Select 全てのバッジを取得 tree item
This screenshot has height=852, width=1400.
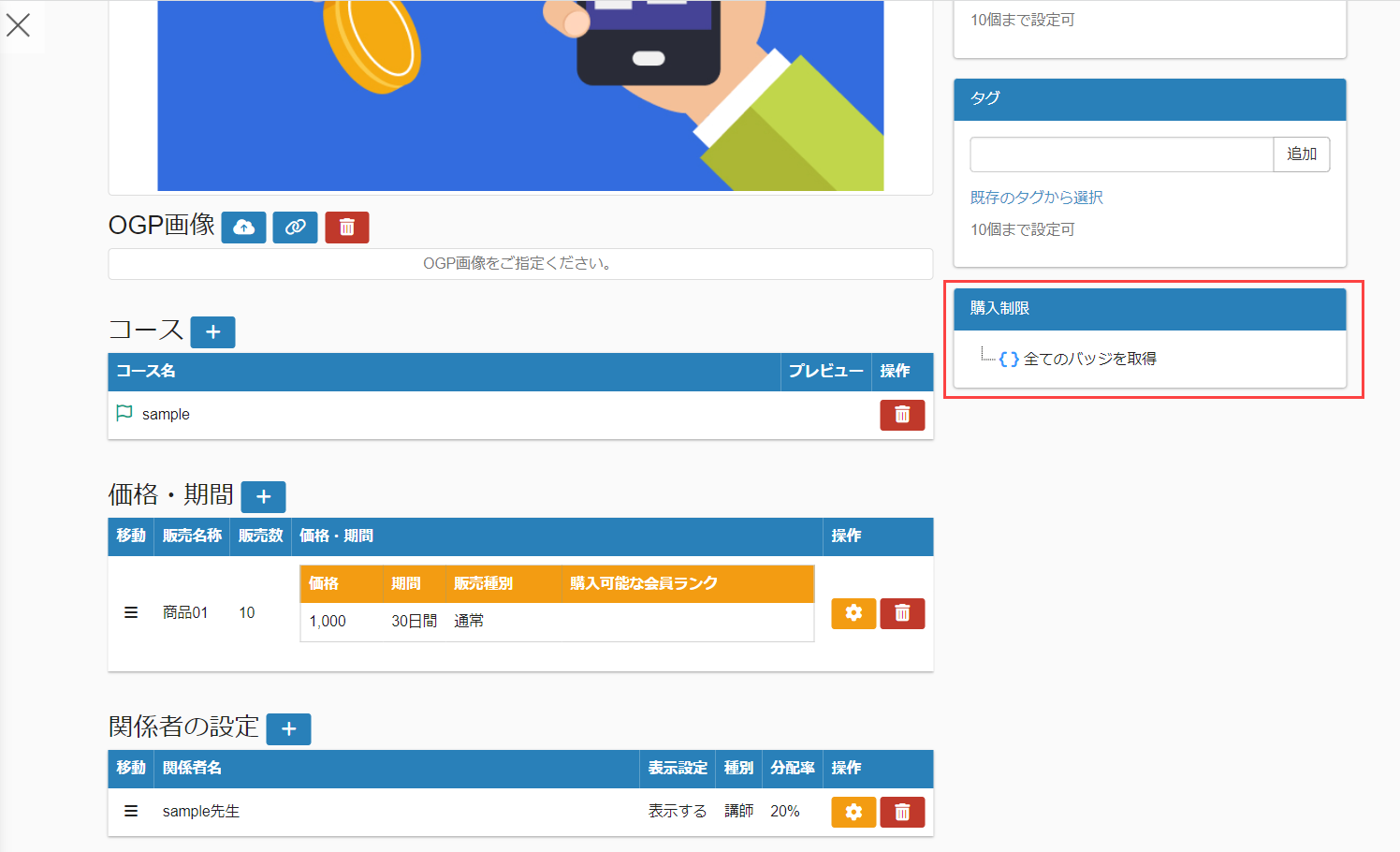[x=1089, y=359]
